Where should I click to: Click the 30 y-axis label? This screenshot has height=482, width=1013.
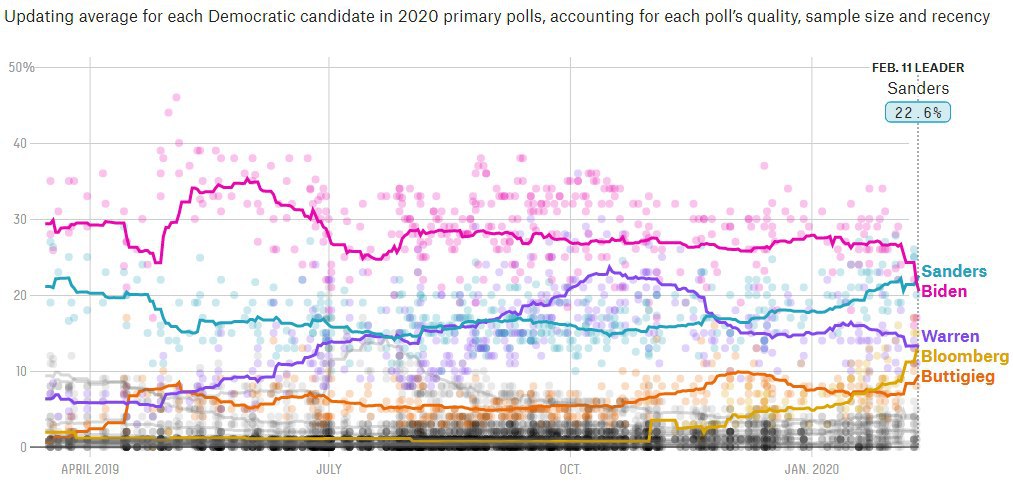pos(26,219)
